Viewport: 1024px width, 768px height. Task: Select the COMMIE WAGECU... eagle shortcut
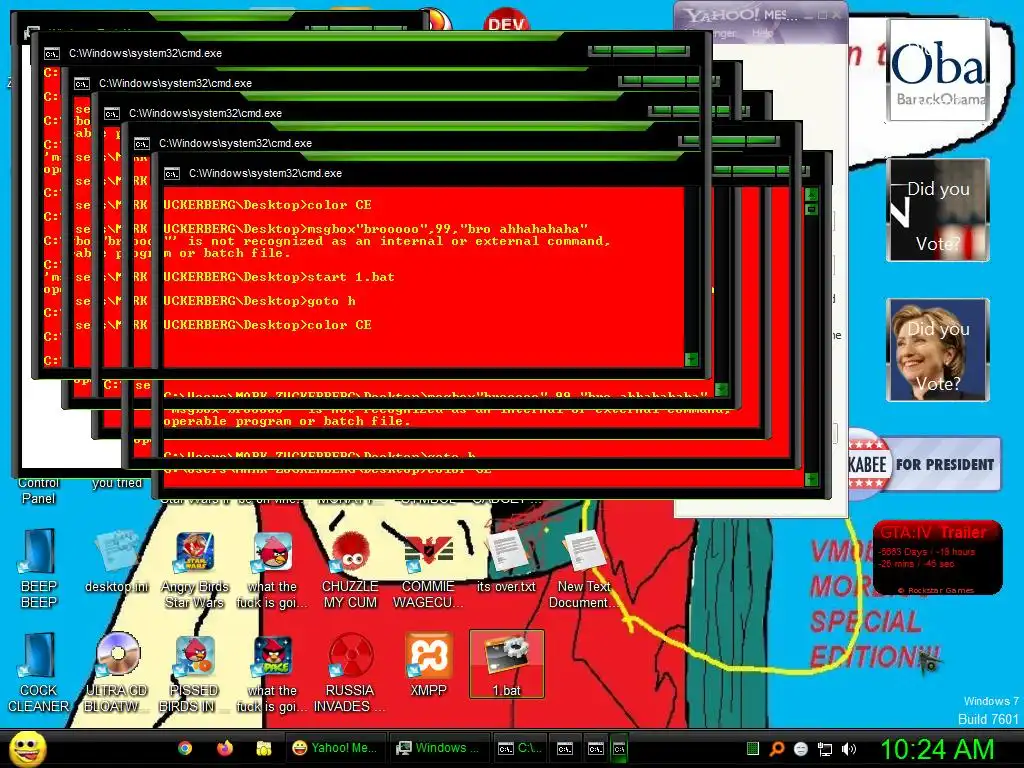tap(428, 569)
